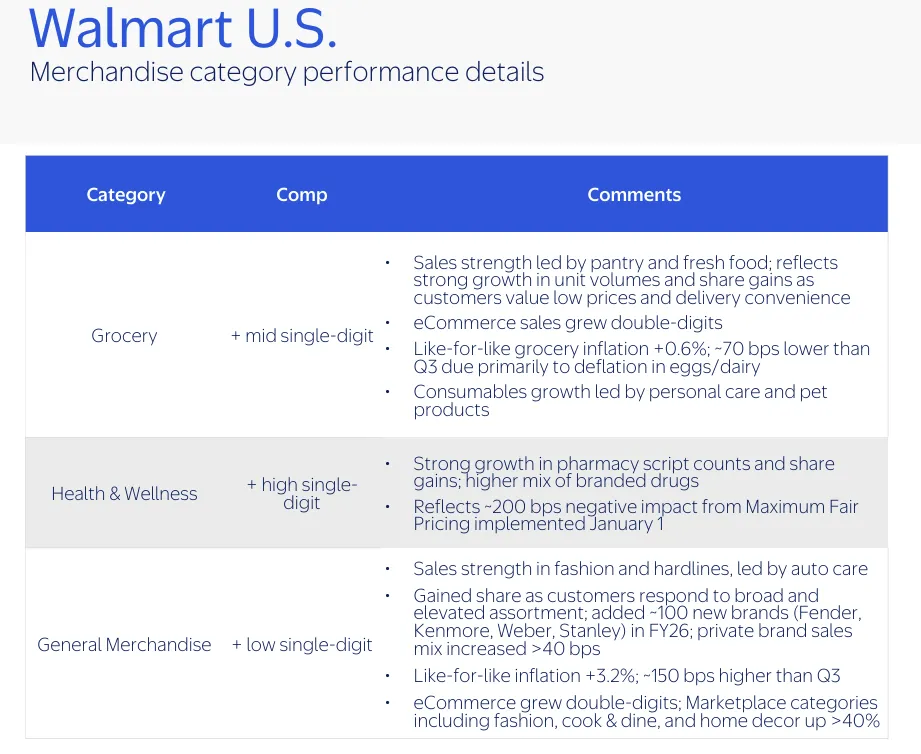Click the Comp column header
This screenshot has height=754, width=921.
(x=301, y=195)
